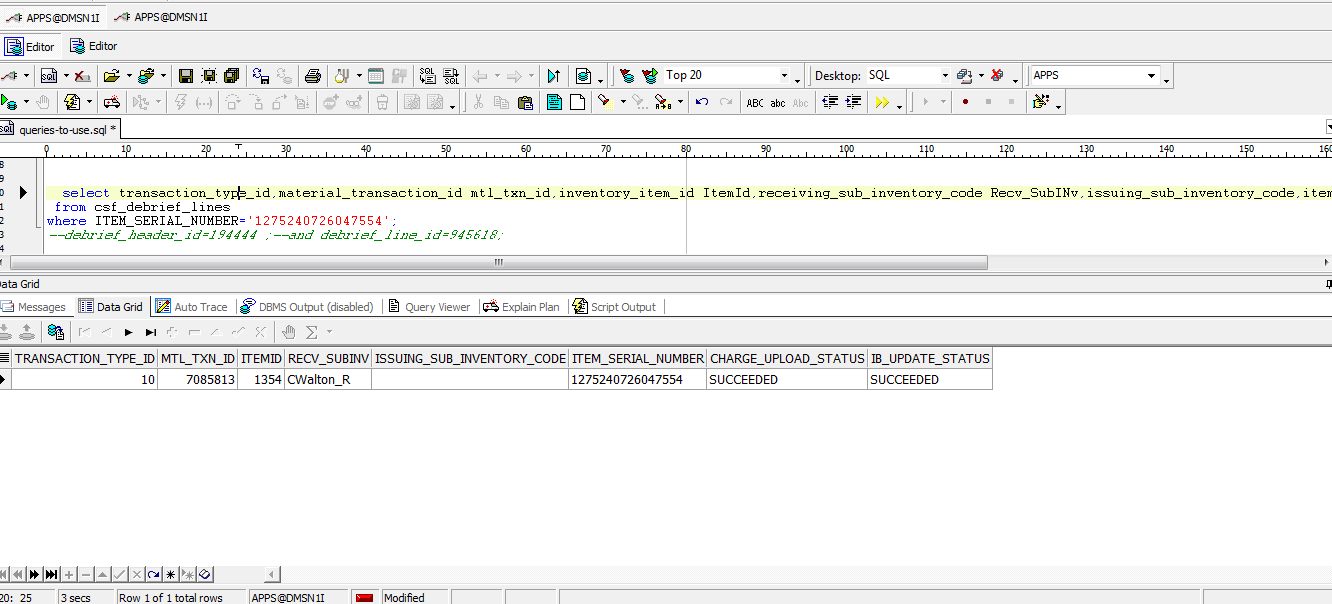Select the second Editor window tab
This screenshot has width=1332, height=604.
[93, 46]
